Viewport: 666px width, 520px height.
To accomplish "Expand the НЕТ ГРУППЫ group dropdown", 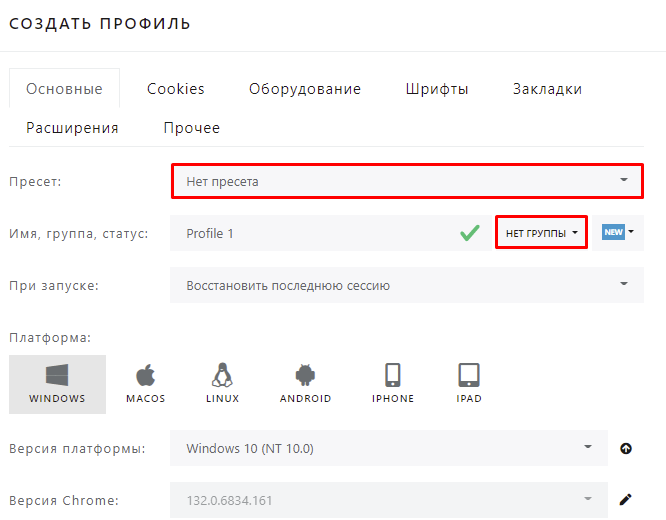I will coord(541,233).
